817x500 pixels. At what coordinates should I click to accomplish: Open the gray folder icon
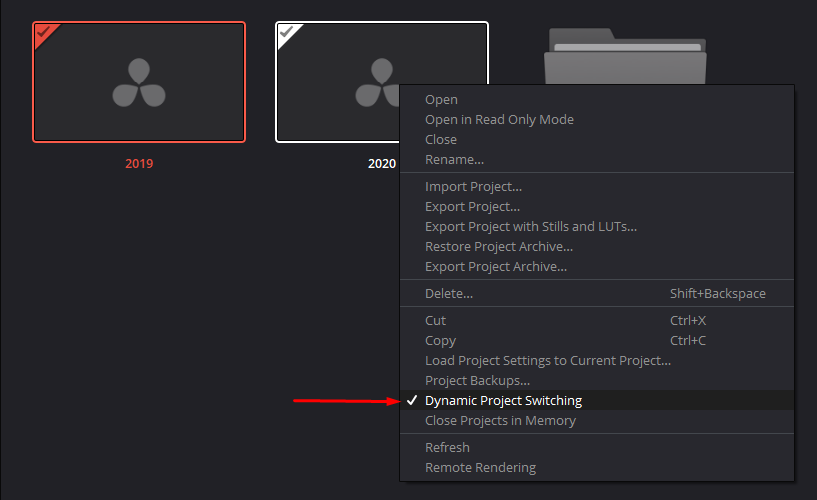coord(625,56)
